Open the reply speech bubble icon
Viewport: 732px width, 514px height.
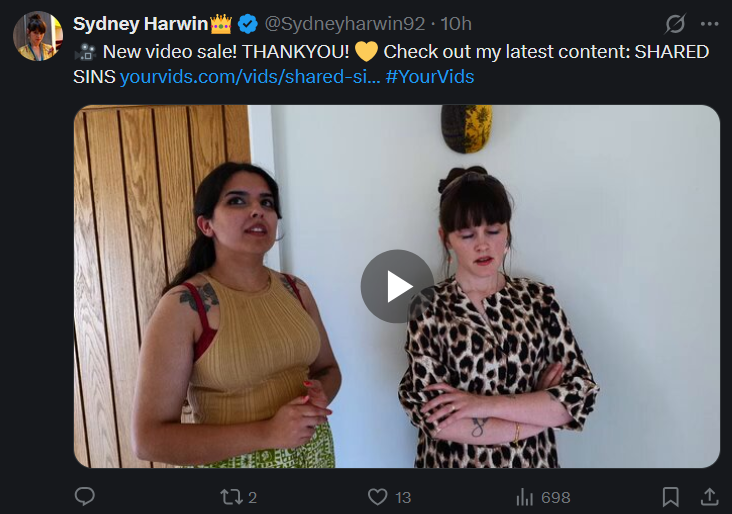click(x=84, y=496)
